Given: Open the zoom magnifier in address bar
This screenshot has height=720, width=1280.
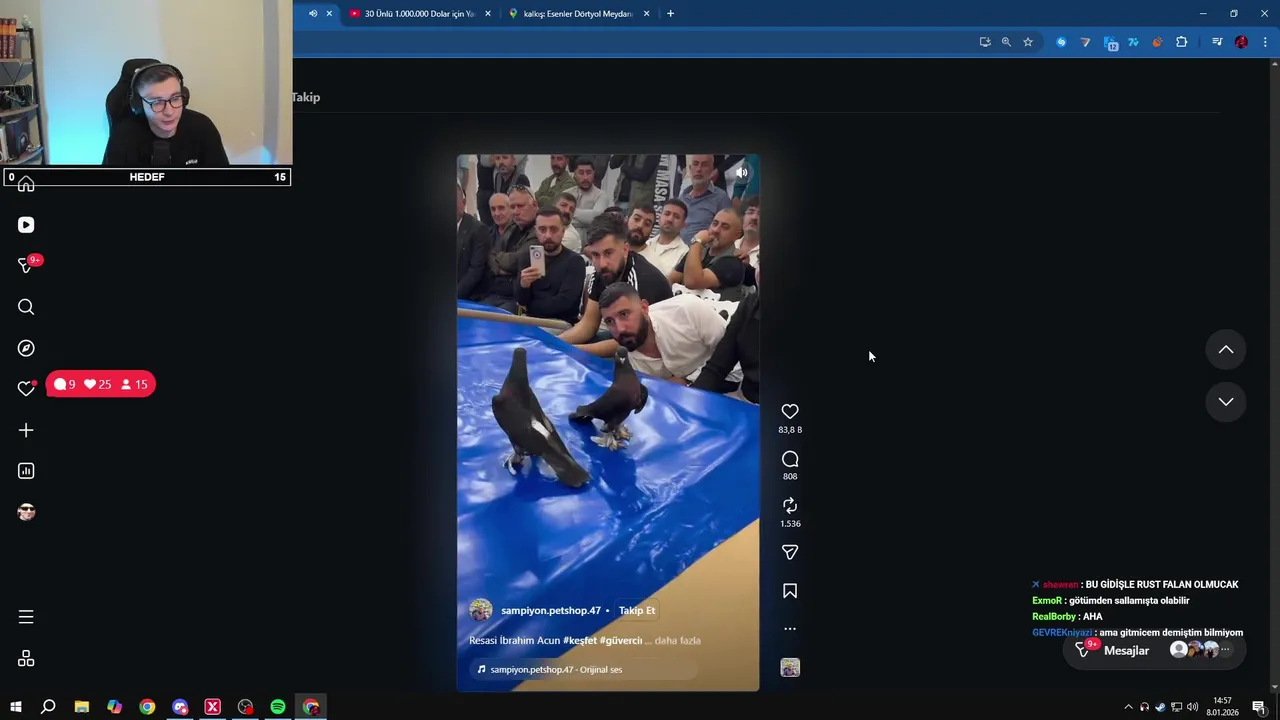Looking at the screenshot, I should (x=1006, y=42).
